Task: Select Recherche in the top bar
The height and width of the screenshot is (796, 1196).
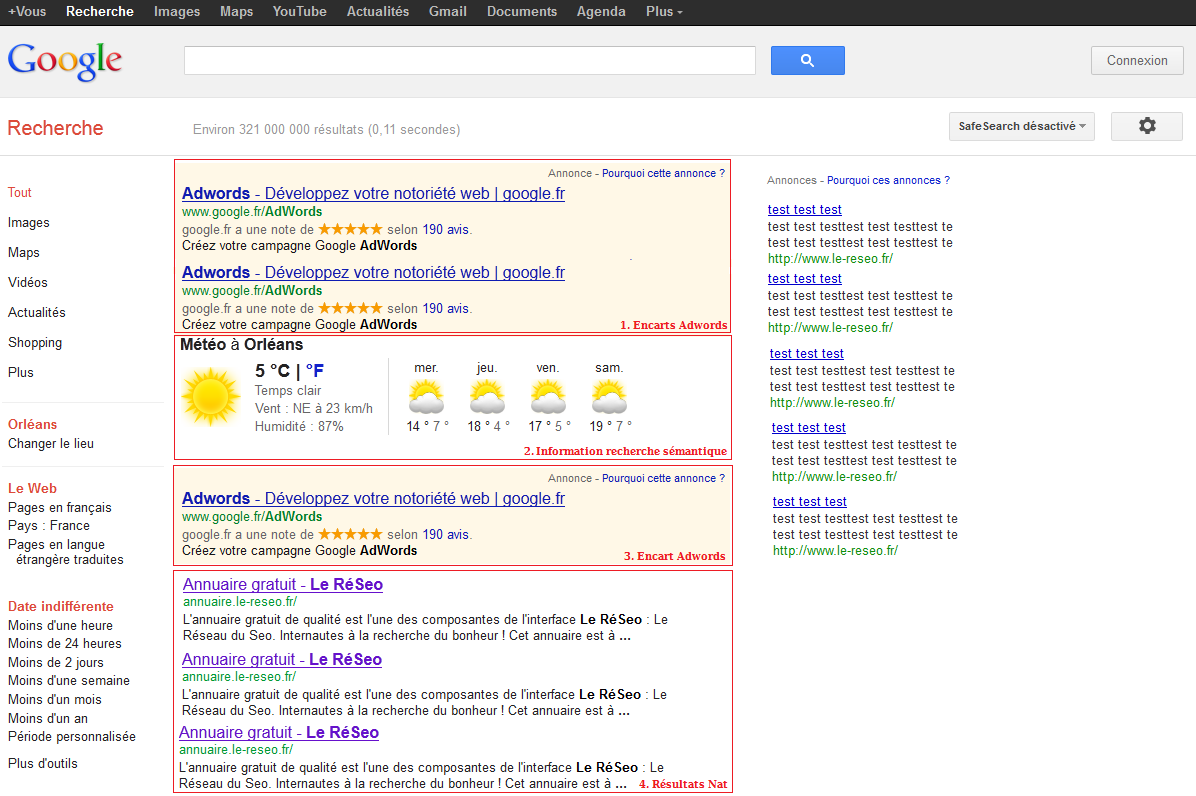Action: [x=100, y=11]
